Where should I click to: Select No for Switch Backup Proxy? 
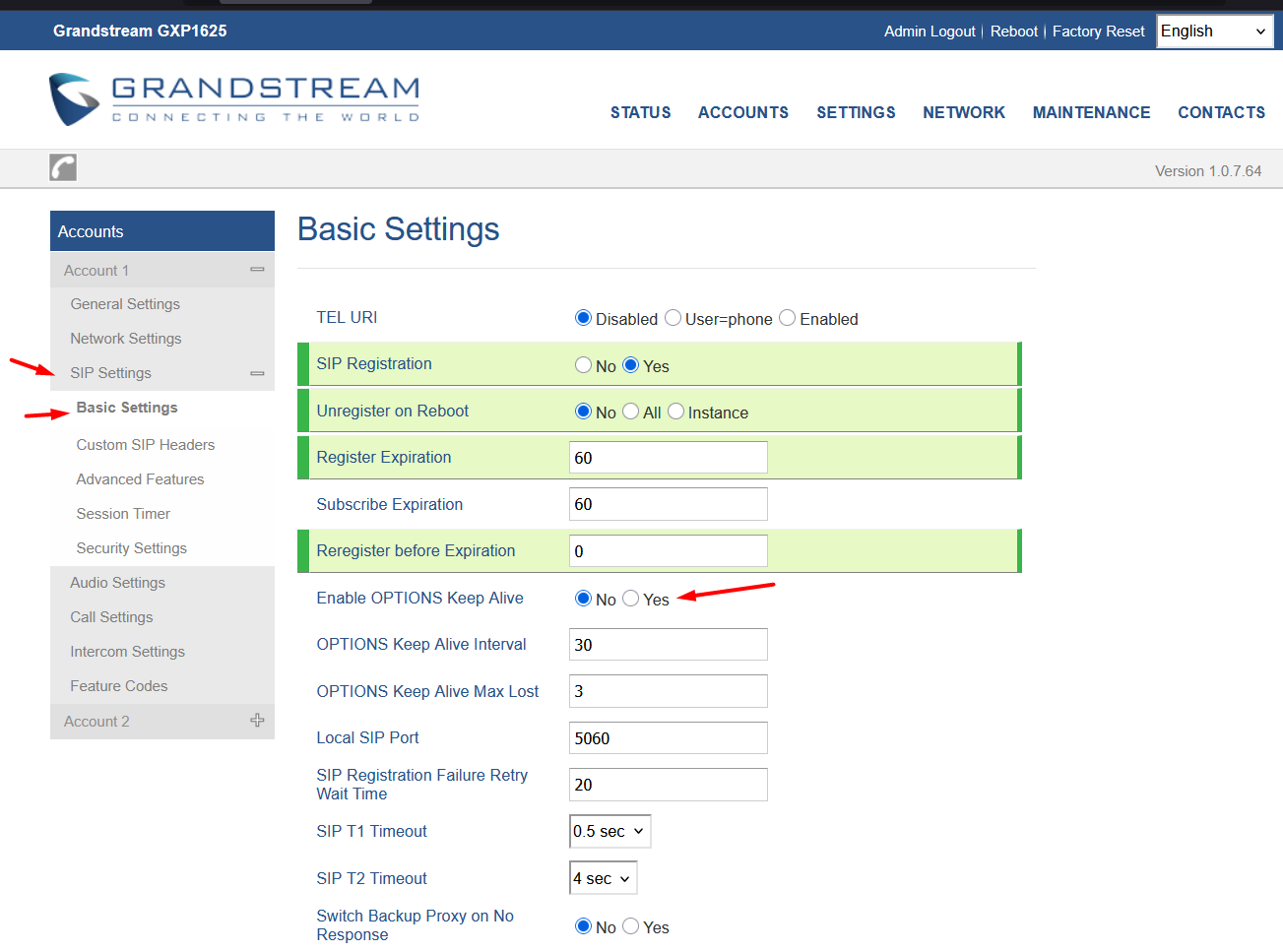pyautogui.click(x=583, y=926)
